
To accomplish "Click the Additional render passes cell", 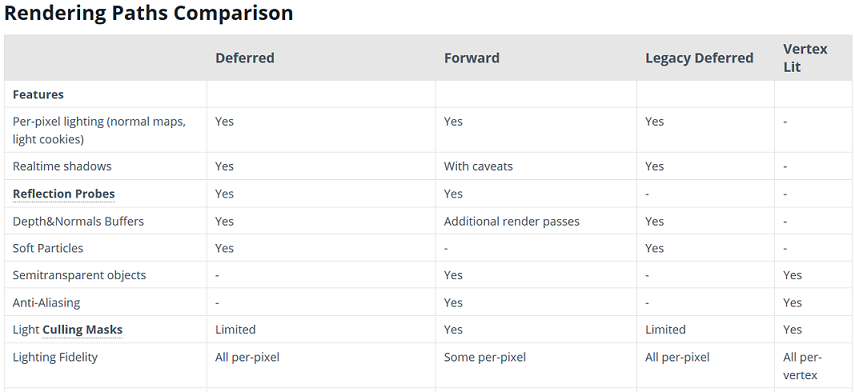I will 511,221.
